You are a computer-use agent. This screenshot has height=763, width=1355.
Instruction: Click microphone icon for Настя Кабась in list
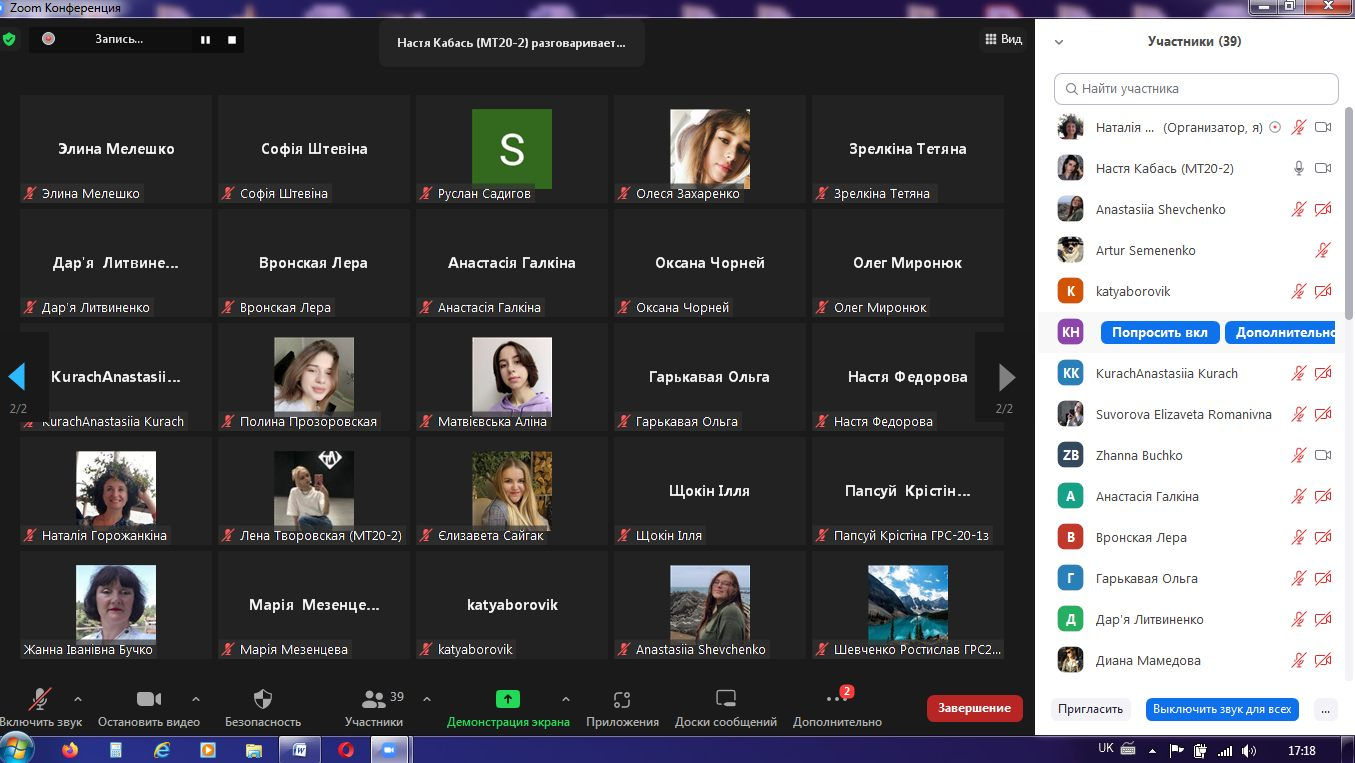(x=1299, y=168)
